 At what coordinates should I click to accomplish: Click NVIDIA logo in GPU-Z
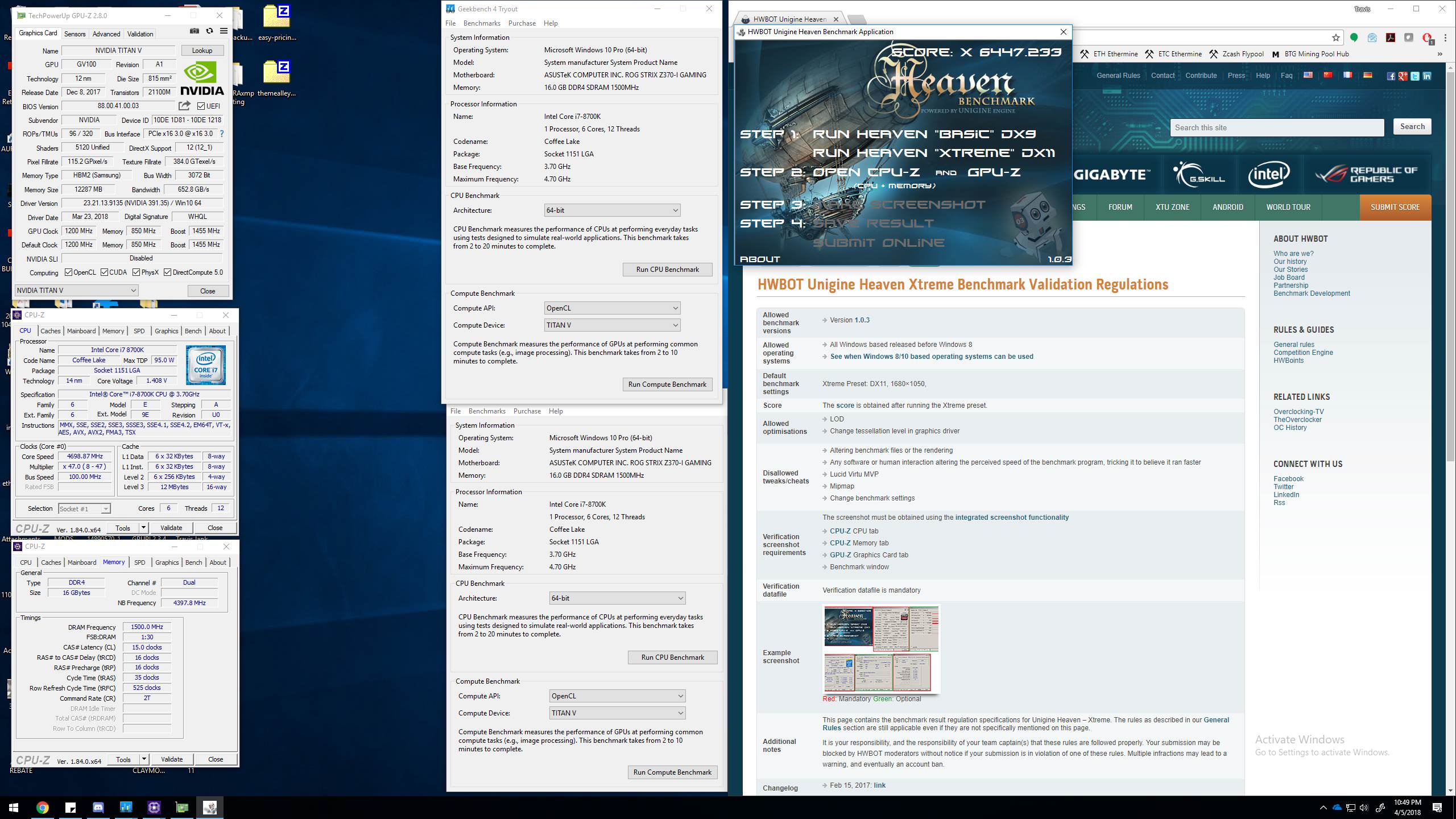click(x=202, y=78)
